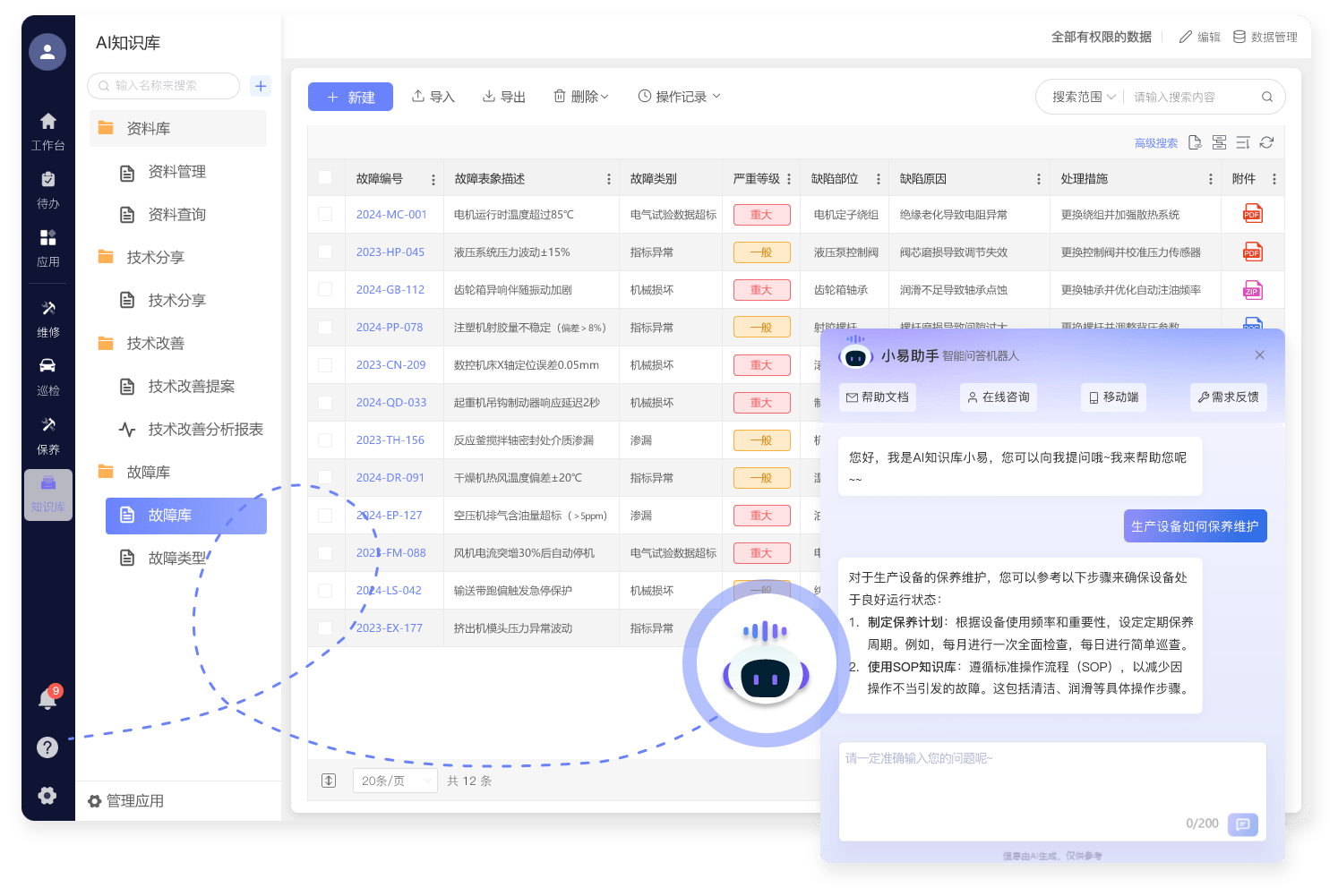Check the row 2023-CN-209
The image size is (1338, 896).
point(325,364)
